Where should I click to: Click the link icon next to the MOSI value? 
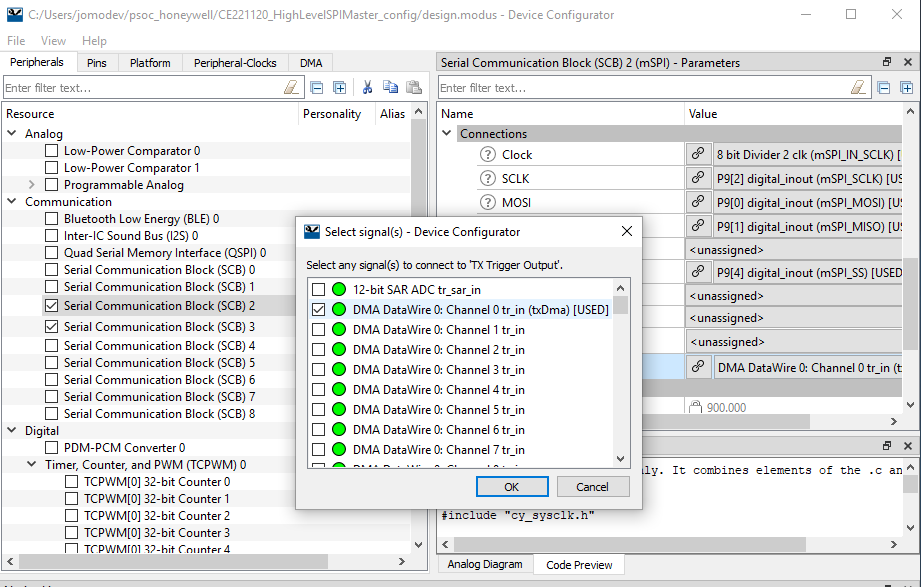pos(698,202)
